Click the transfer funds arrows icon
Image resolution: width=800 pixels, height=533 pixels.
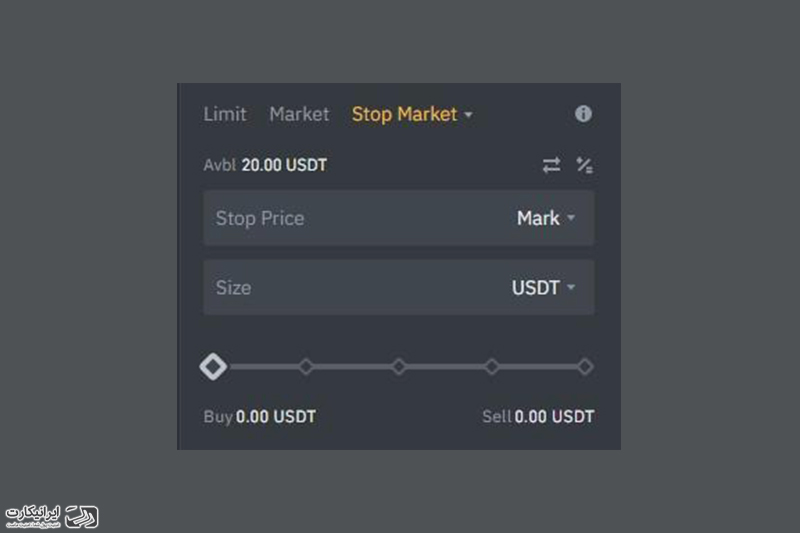click(x=552, y=165)
